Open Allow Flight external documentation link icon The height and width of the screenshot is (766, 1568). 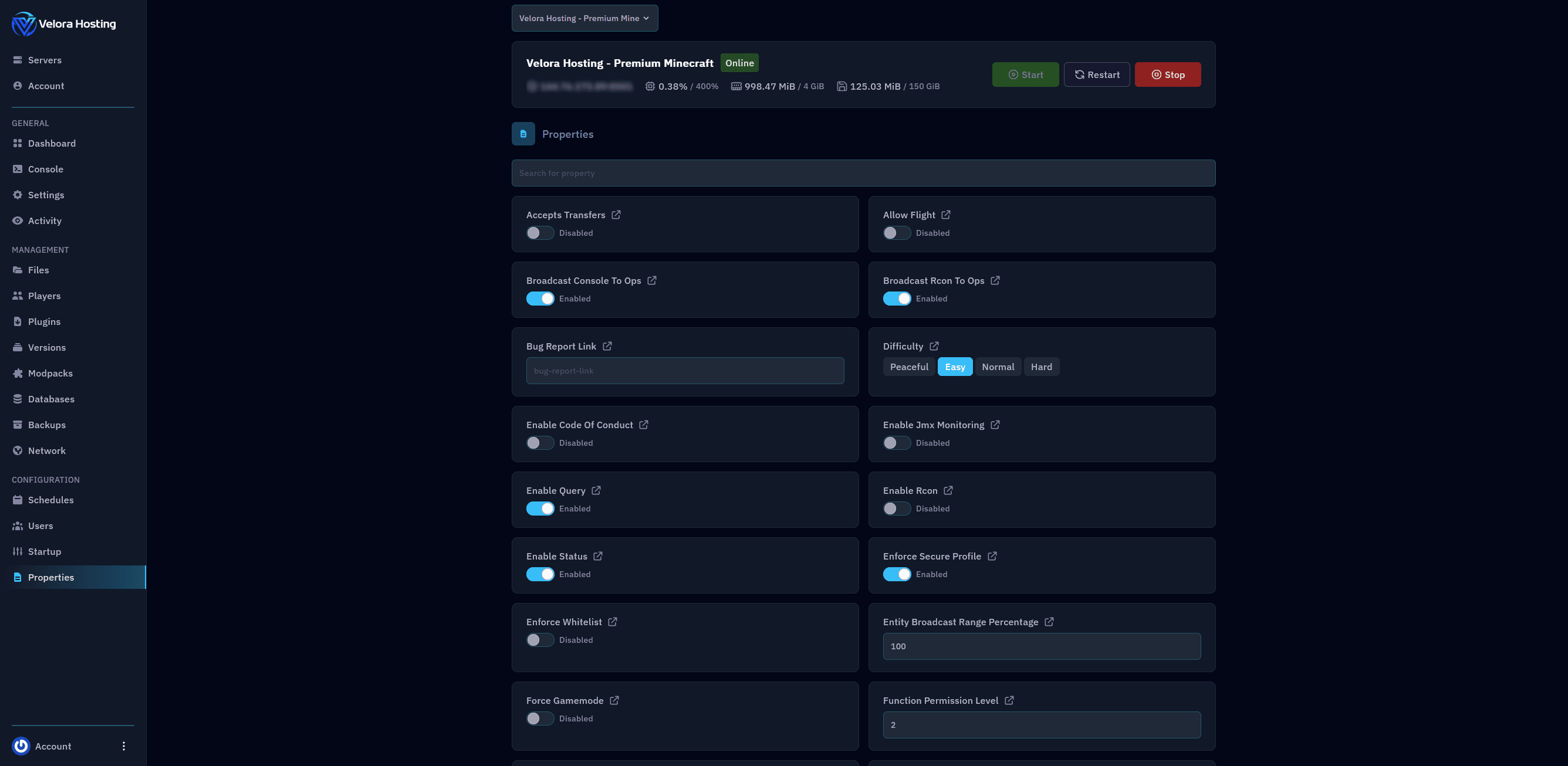pyautogui.click(x=945, y=215)
